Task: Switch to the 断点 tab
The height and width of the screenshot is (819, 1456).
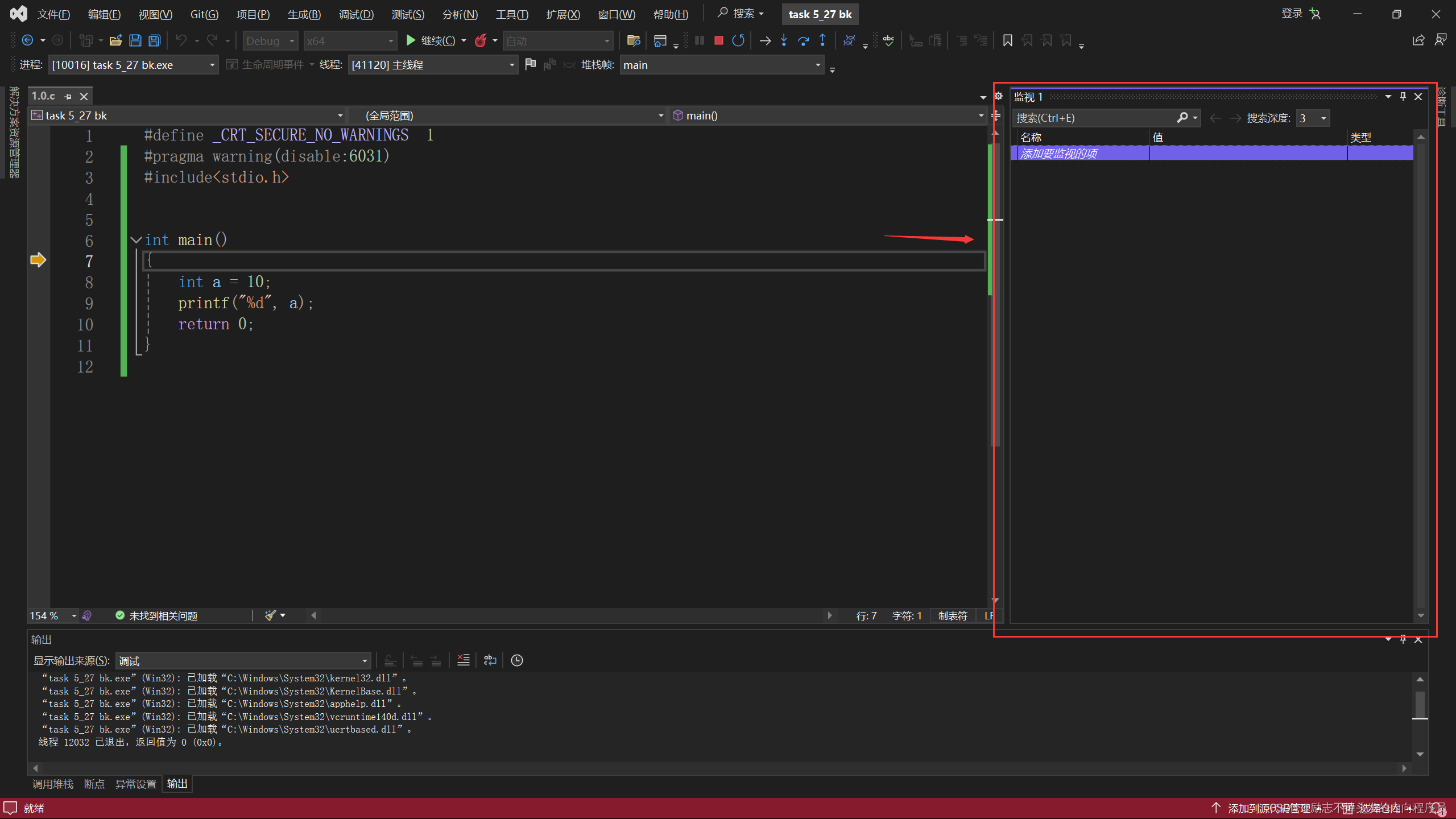Action: coord(94,784)
